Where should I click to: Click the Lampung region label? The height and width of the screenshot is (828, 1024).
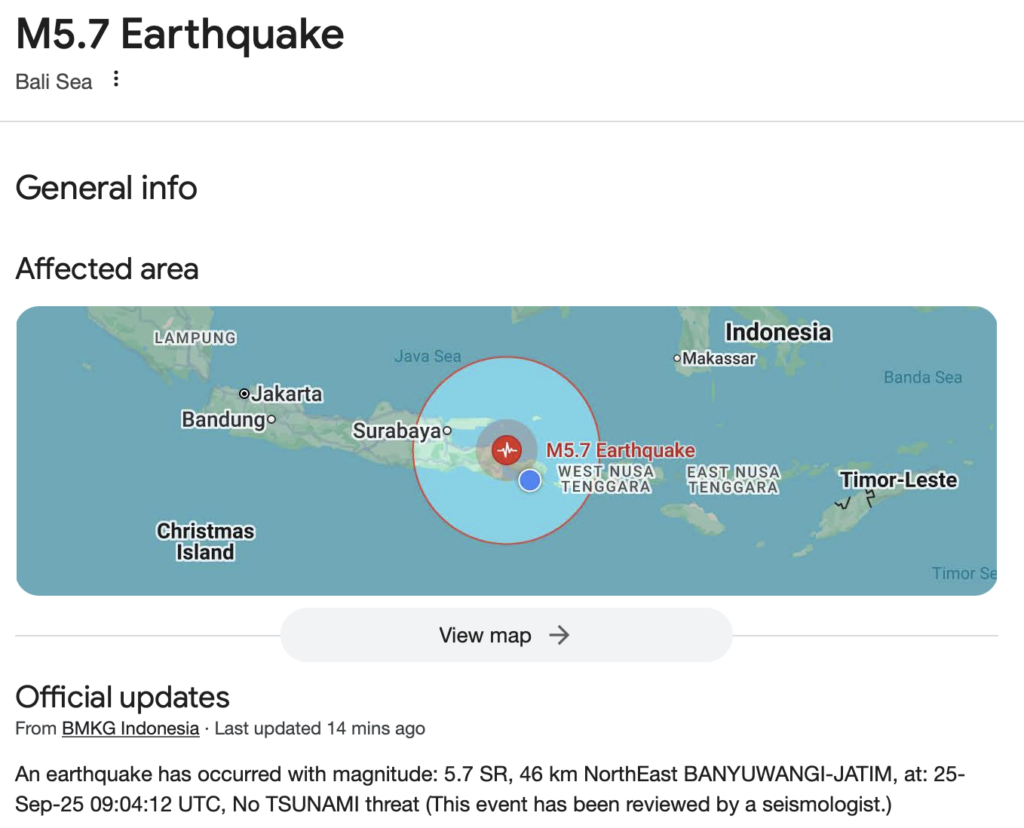195,338
